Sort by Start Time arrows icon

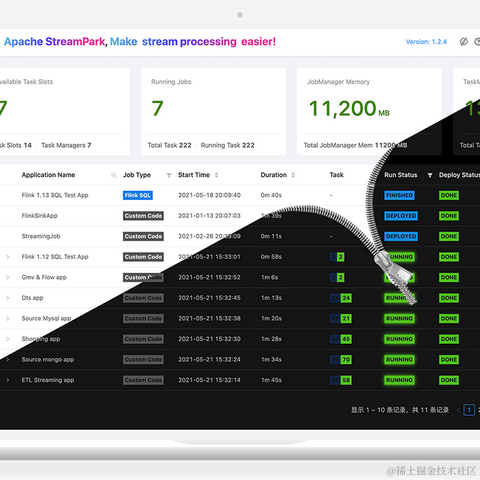coord(216,175)
